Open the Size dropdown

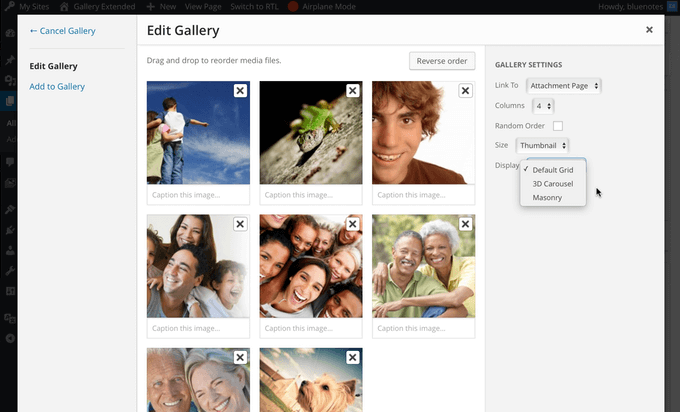[x=542, y=145]
